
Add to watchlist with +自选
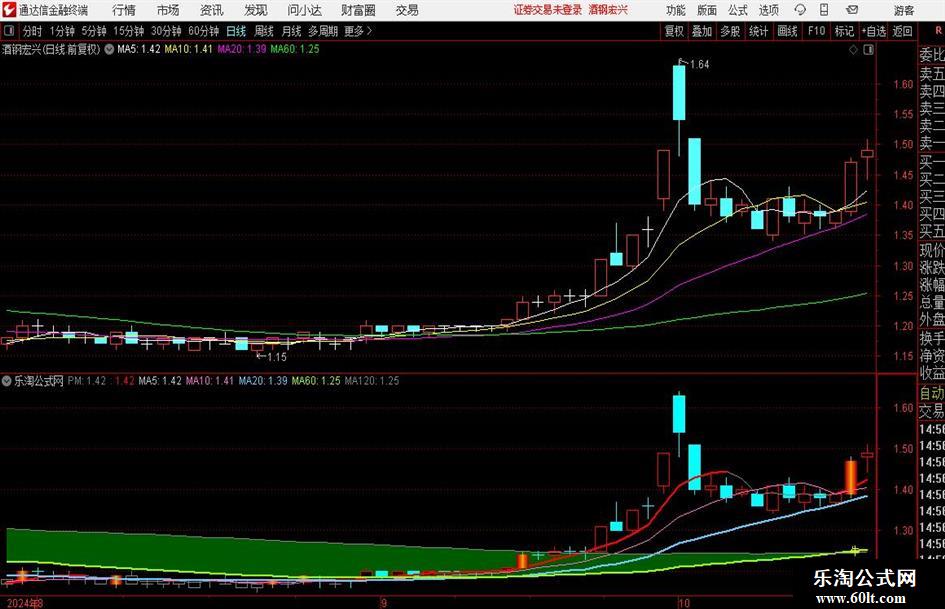(x=873, y=31)
